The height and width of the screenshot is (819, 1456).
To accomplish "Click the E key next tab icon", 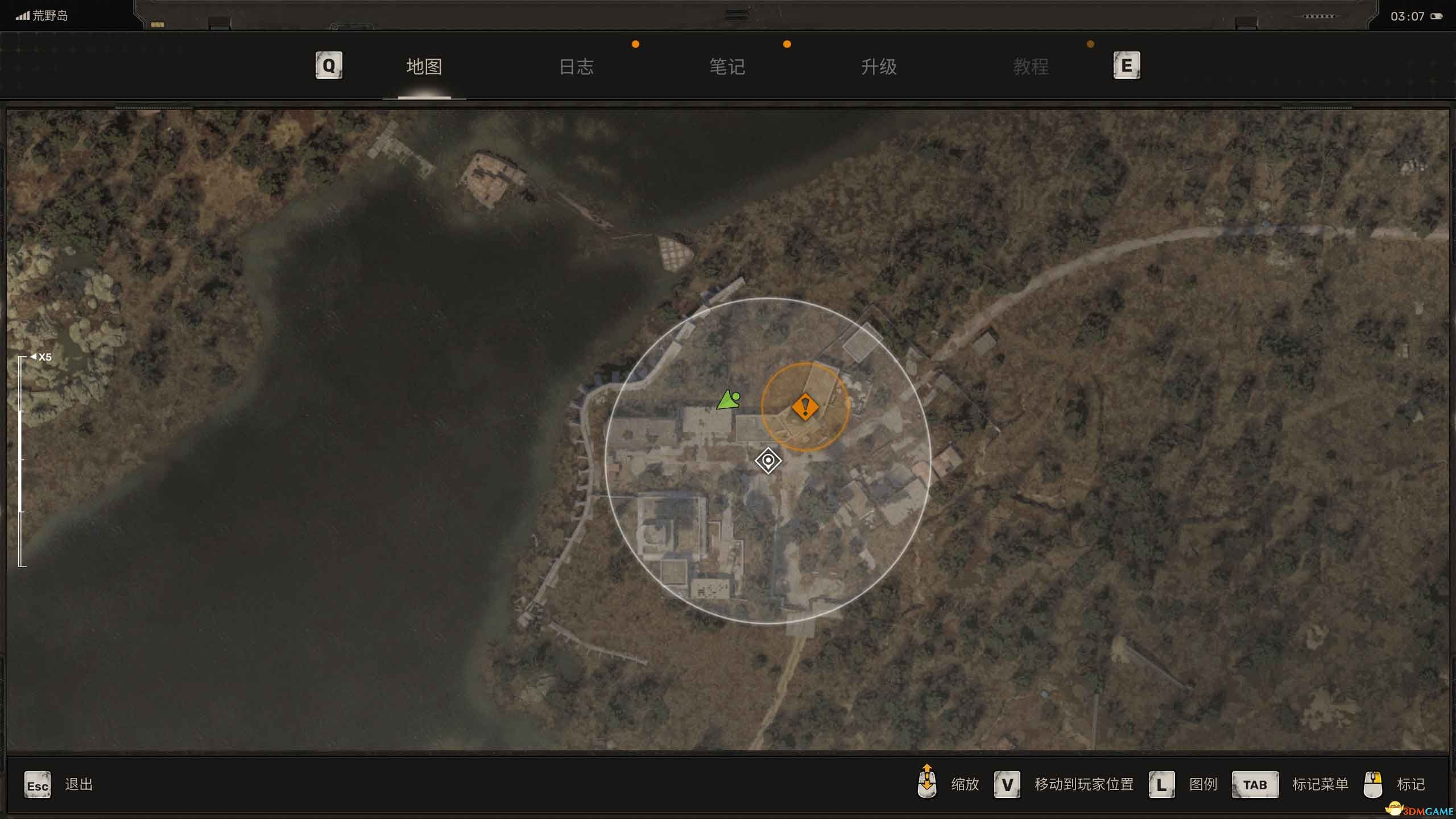I will point(1127,65).
